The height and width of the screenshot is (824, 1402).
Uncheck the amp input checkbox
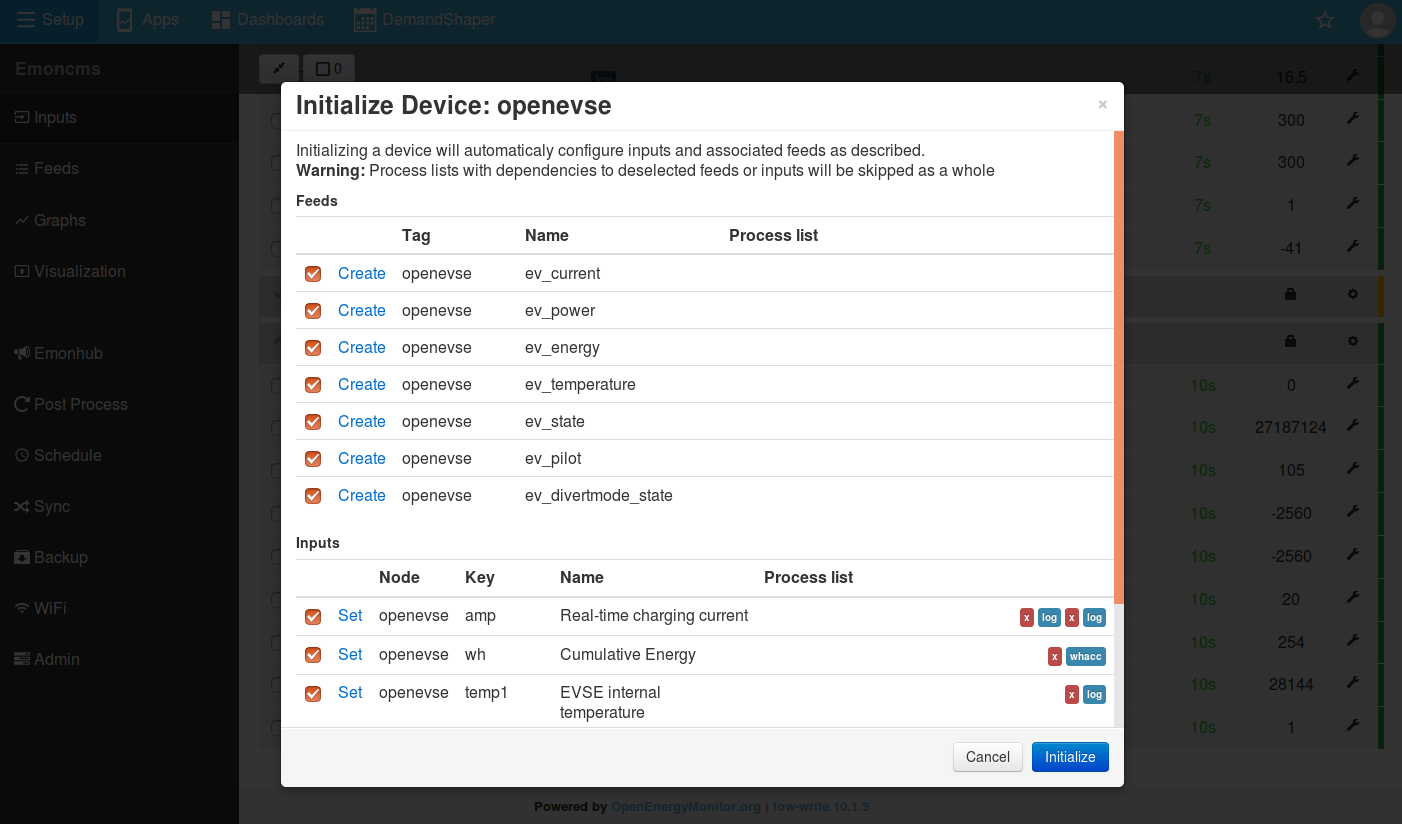tap(313, 617)
